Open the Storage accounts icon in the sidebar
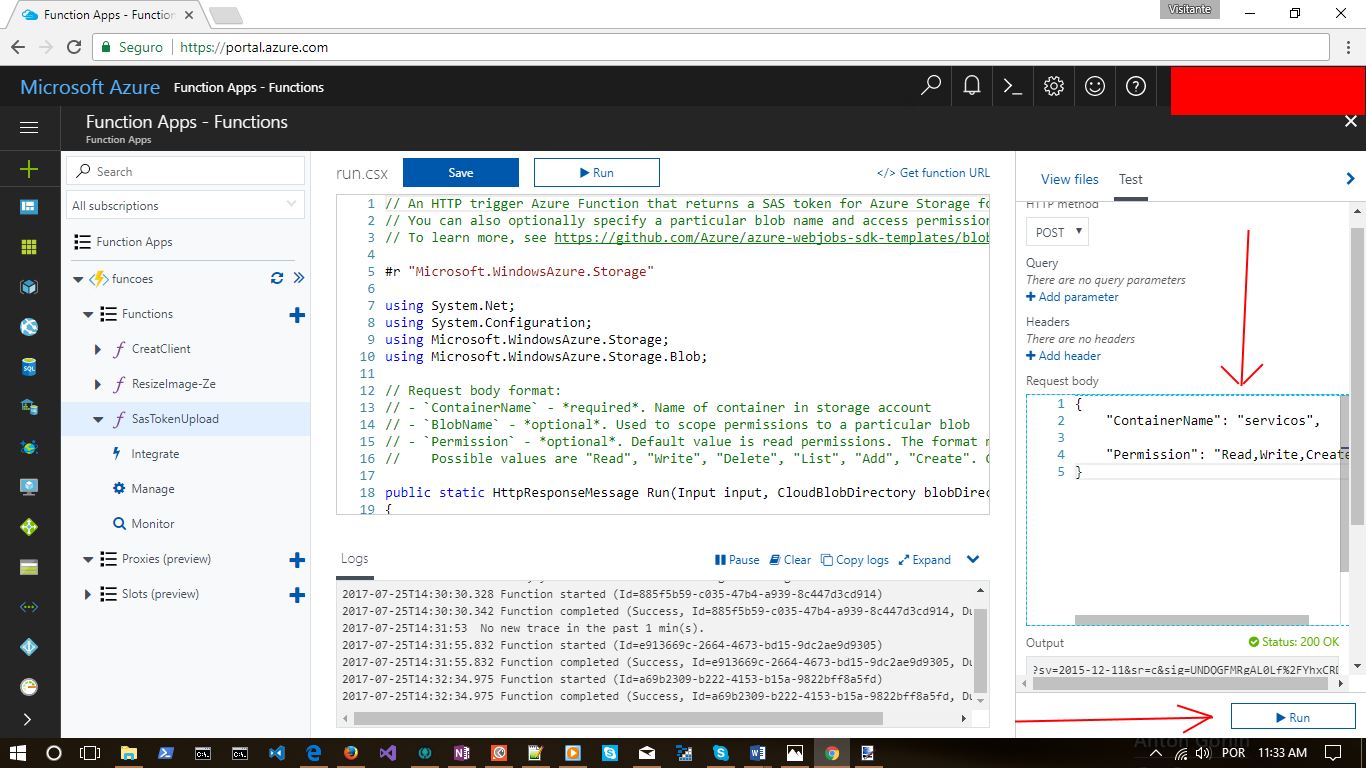1366x768 pixels. click(29, 567)
